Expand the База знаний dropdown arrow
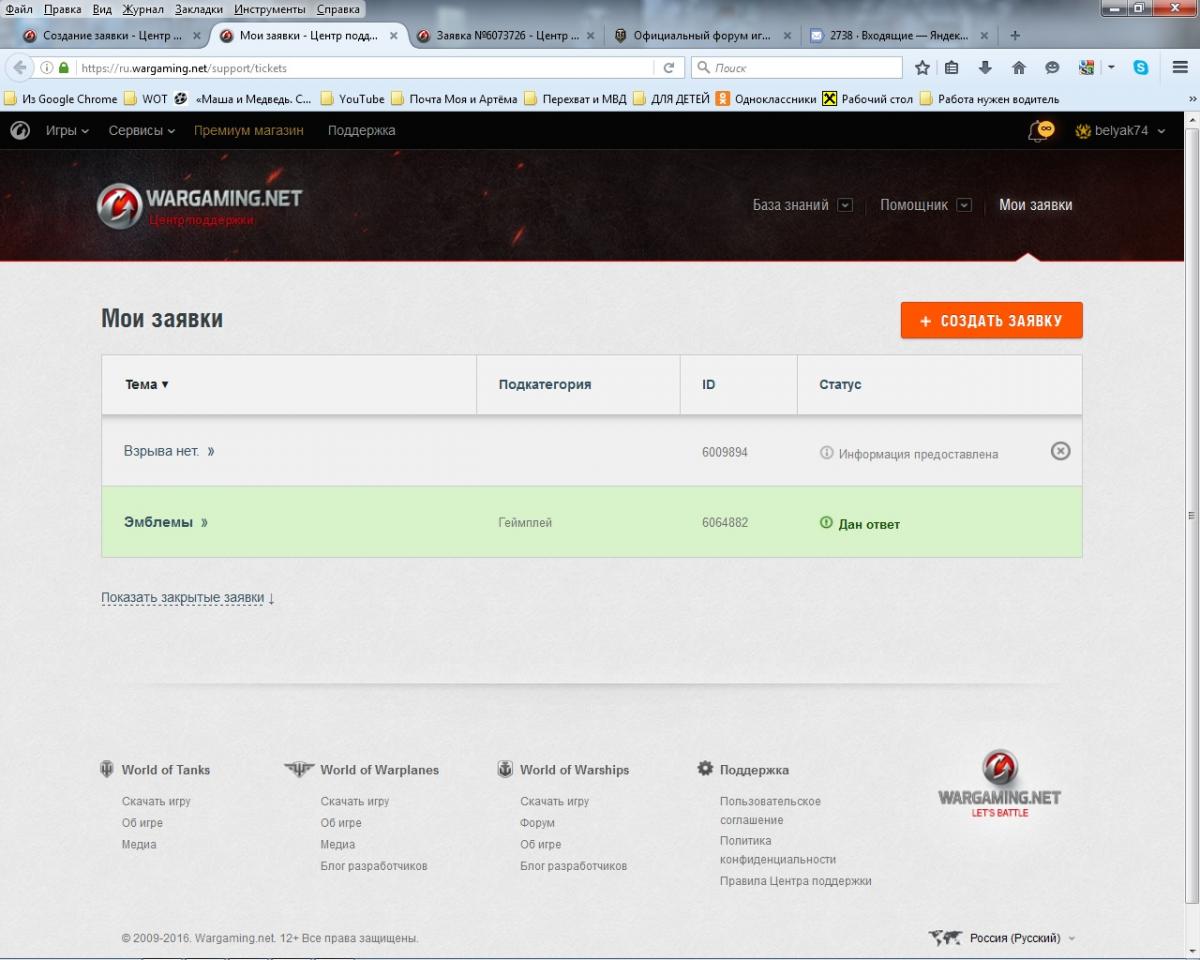 (845, 205)
